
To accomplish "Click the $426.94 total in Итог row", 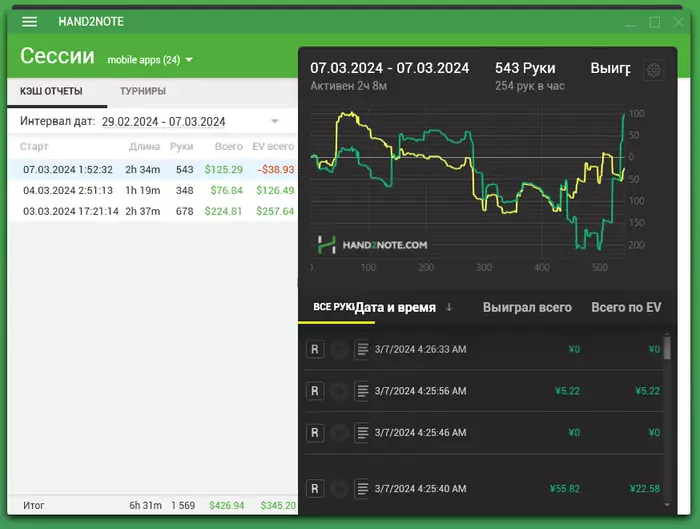I will (x=227, y=505).
